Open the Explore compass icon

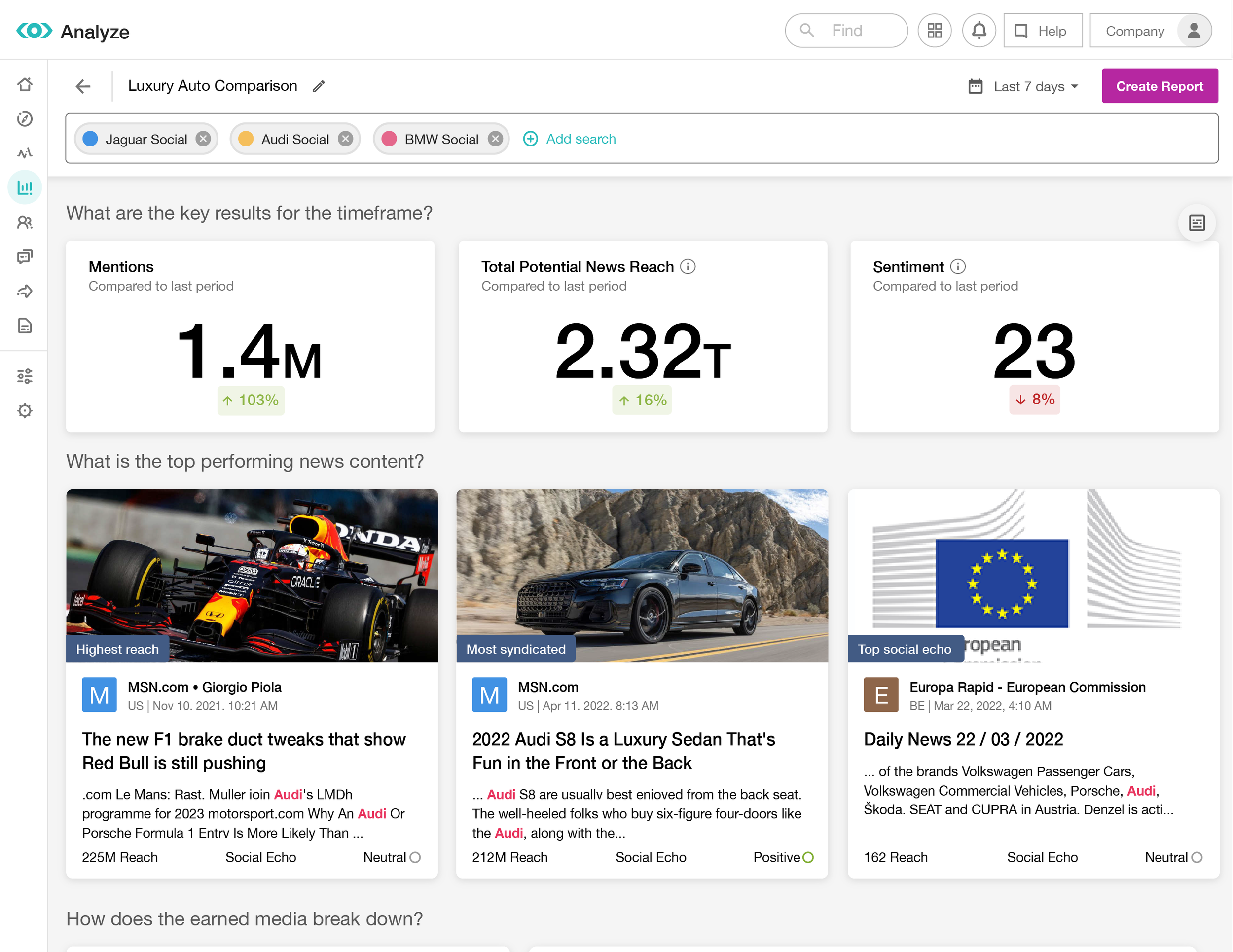click(24, 119)
